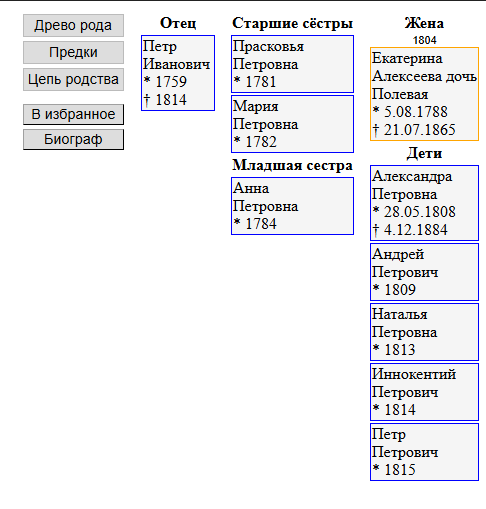
Task: Show the Цепь родства chain
Action: click(x=73, y=79)
